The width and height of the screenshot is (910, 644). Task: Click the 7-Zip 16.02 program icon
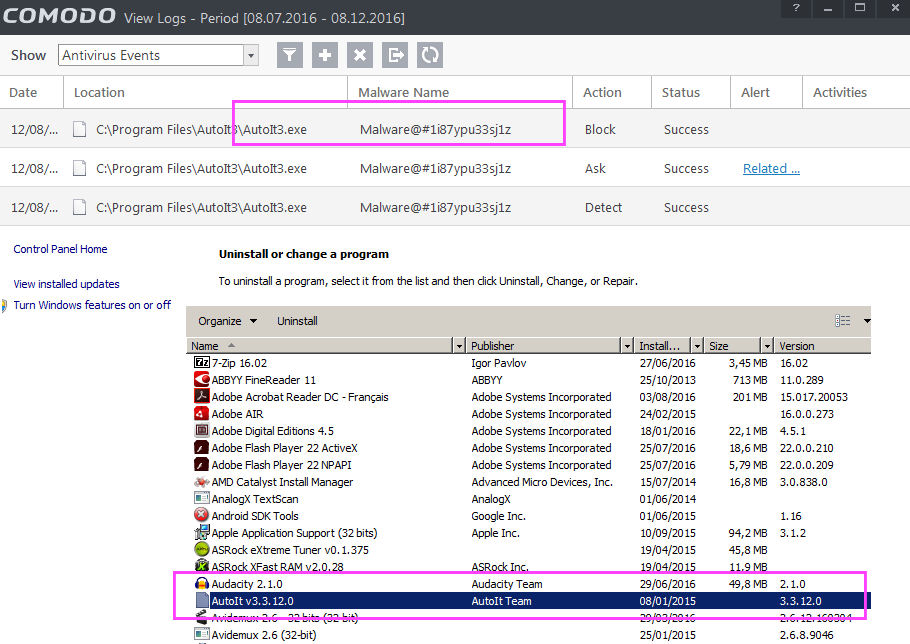201,363
